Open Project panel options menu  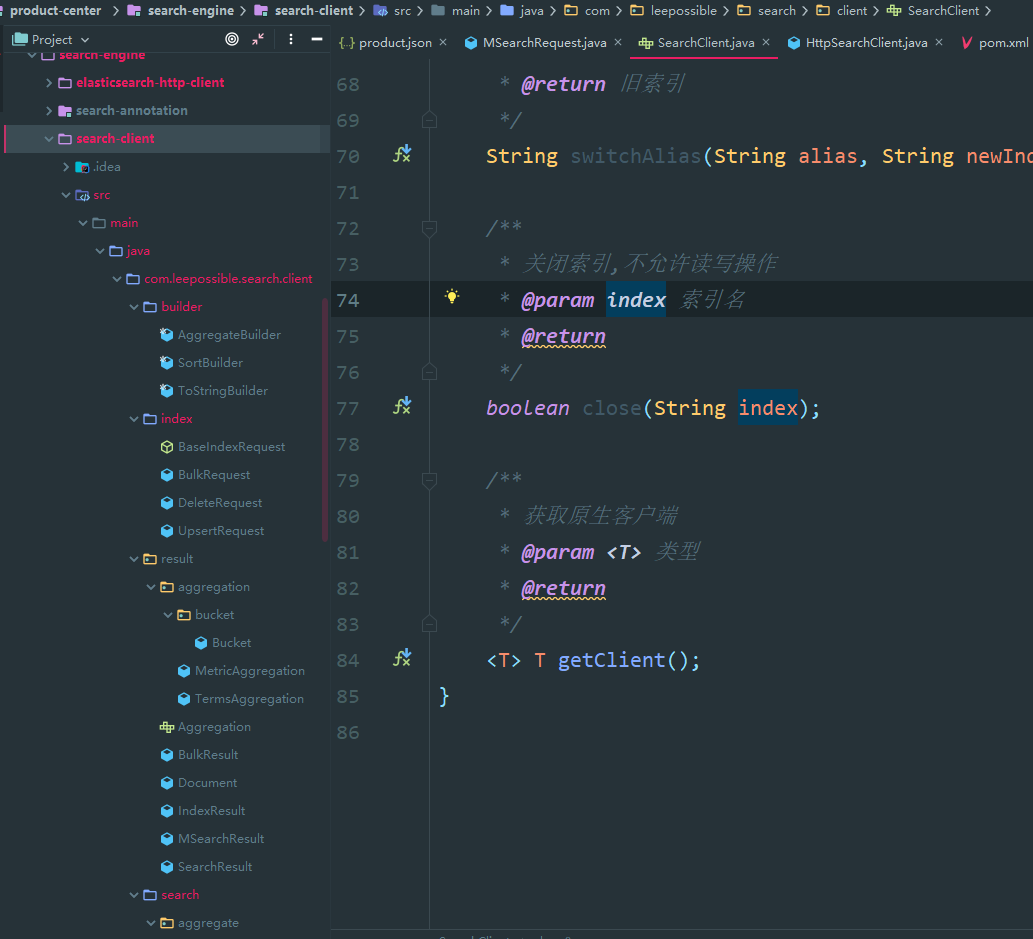291,39
